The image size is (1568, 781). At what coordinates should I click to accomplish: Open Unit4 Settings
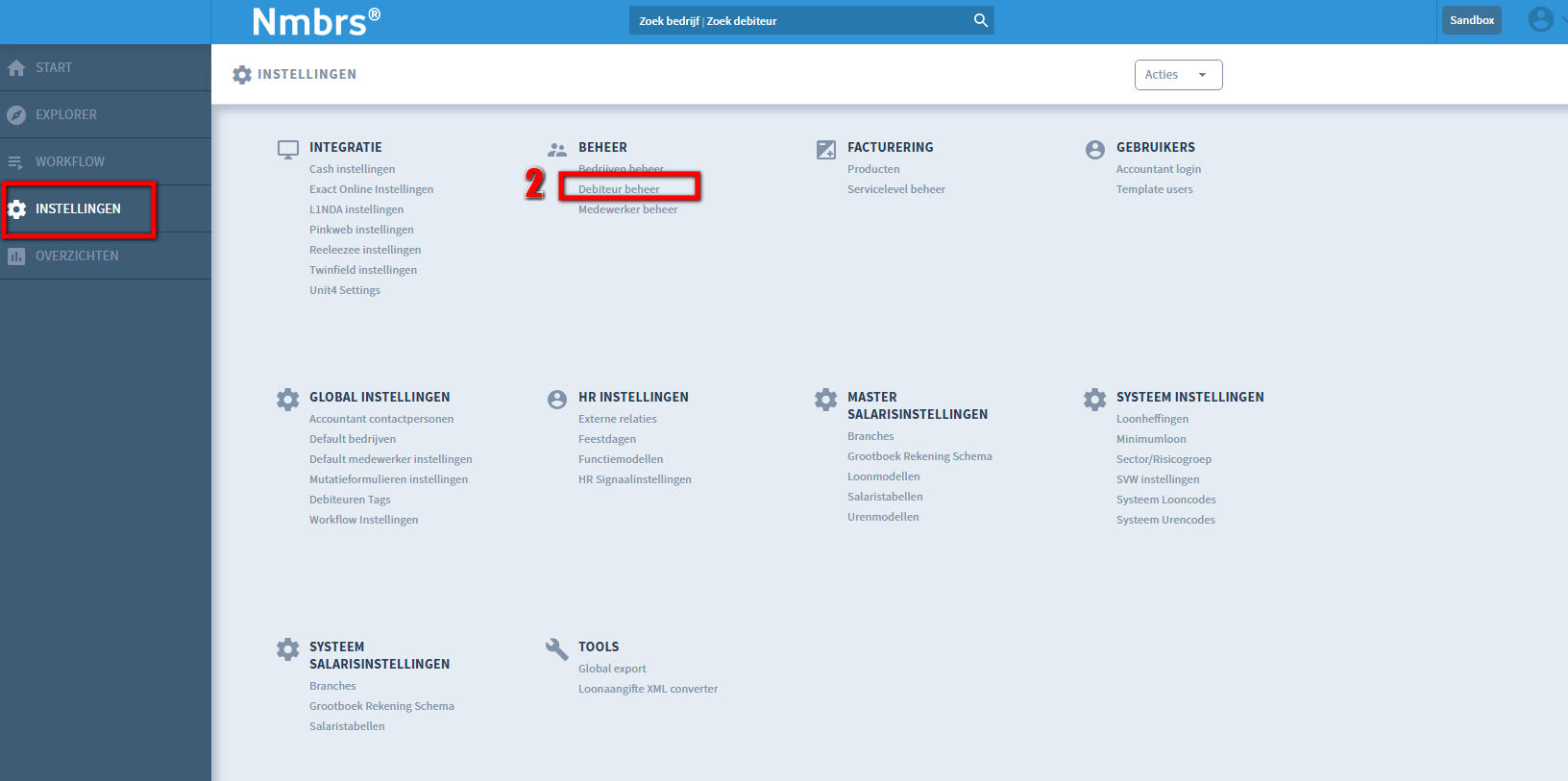[345, 290]
